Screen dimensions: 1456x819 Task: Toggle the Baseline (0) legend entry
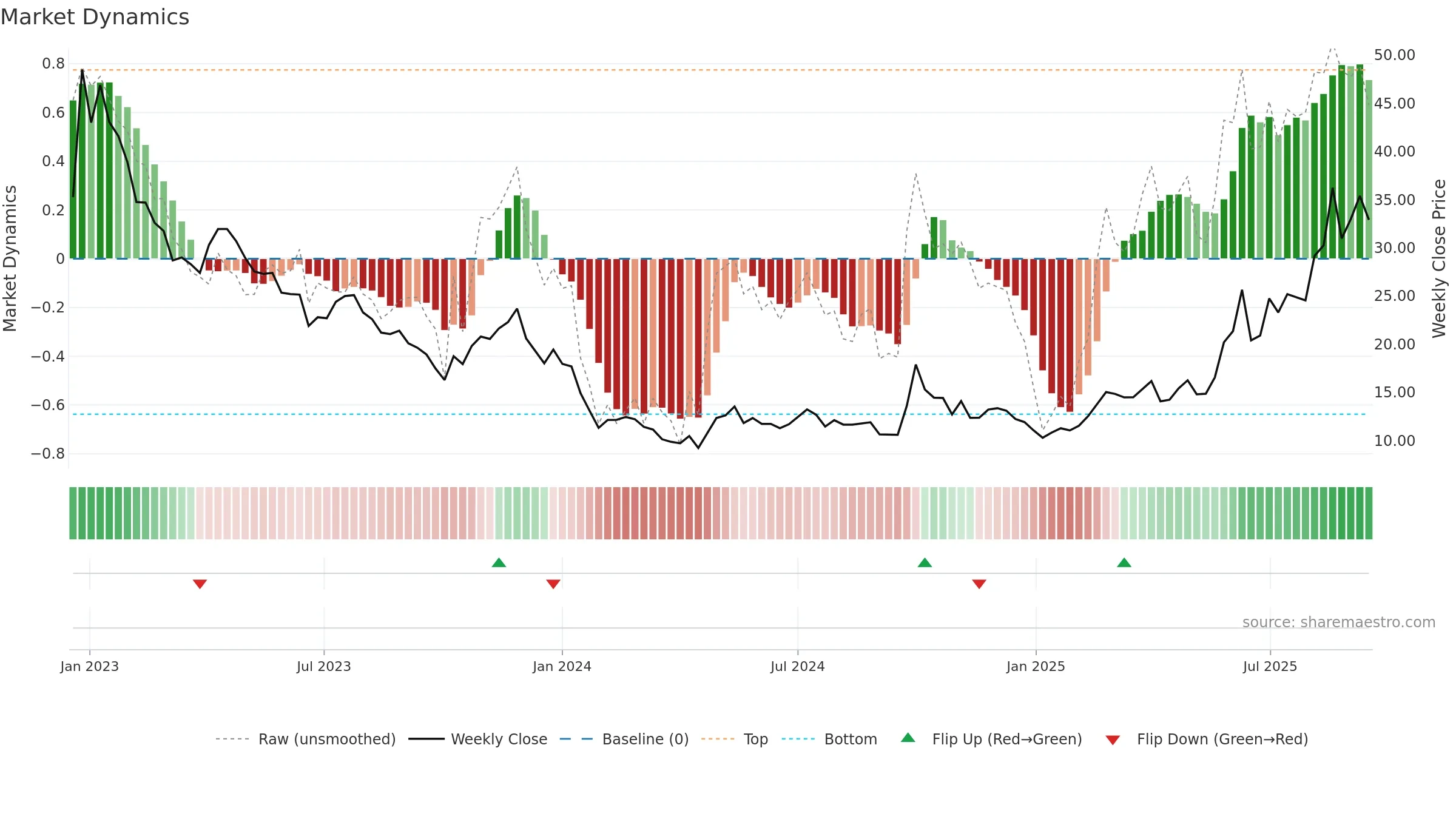click(x=624, y=739)
